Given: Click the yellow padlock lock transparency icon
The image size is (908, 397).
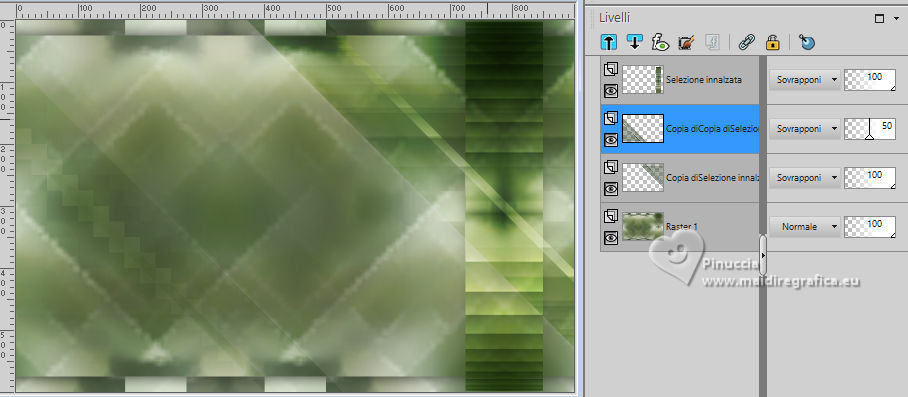Looking at the screenshot, I should [772, 42].
